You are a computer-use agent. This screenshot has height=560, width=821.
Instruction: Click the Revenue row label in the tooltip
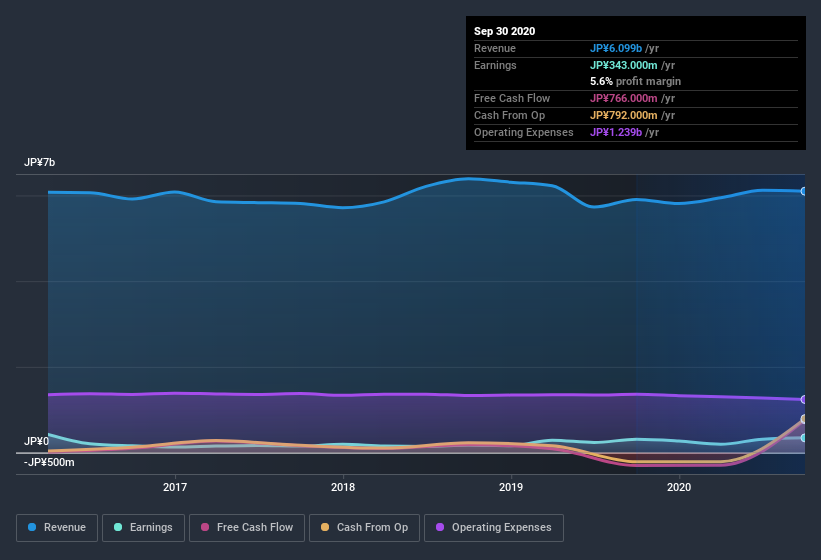pos(495,48)
